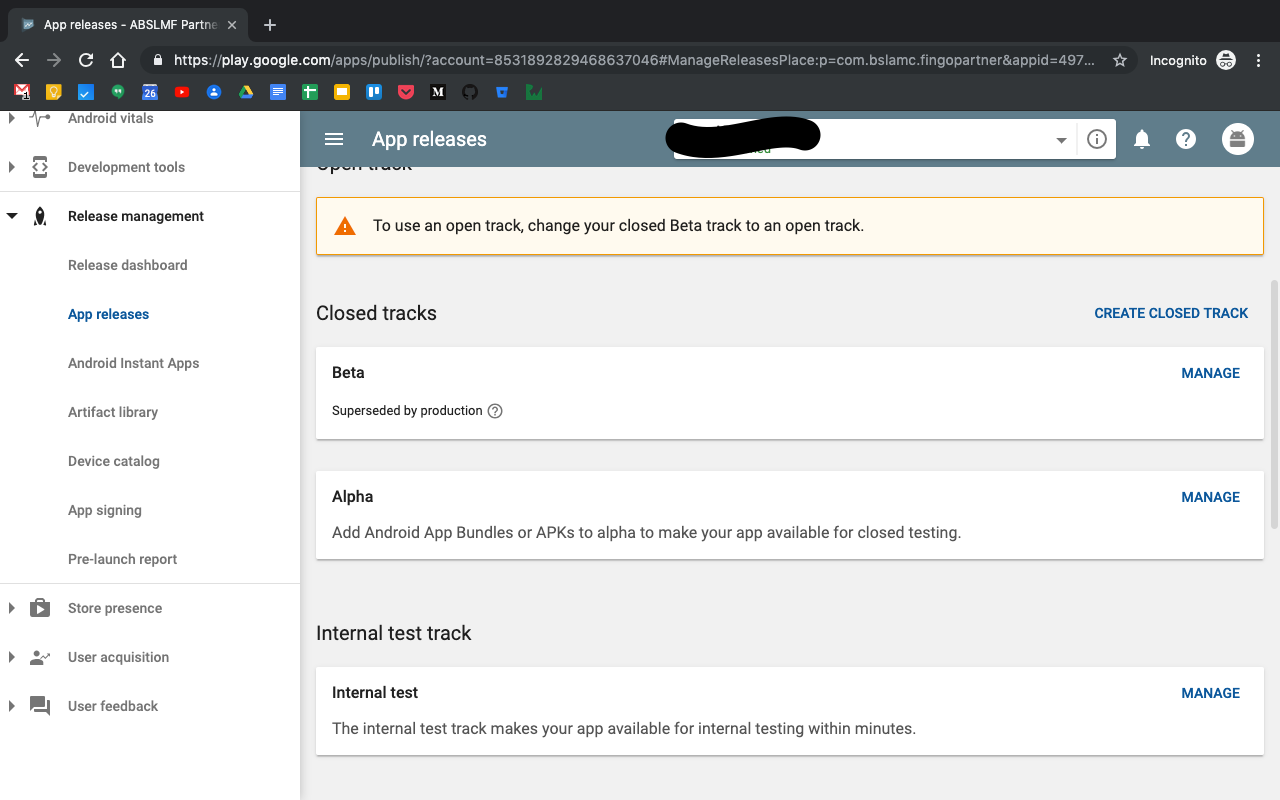Open Android Instant Apps

tap(133, 363)
